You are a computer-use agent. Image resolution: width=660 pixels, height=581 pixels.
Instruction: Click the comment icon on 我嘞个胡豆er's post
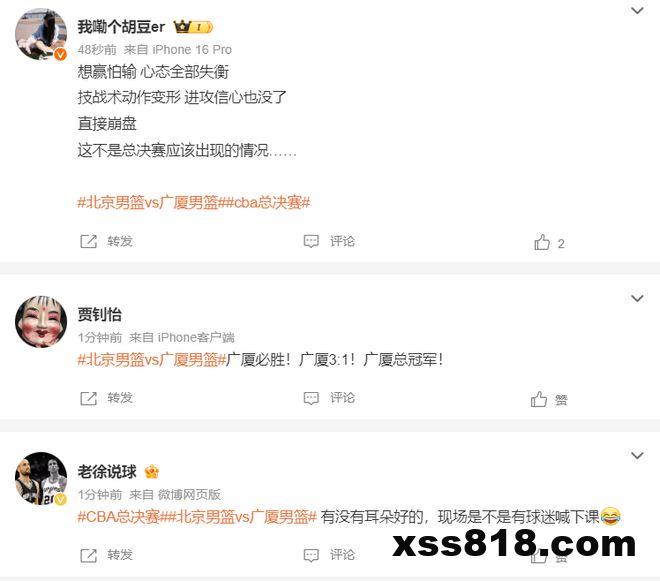coord(311,241)
